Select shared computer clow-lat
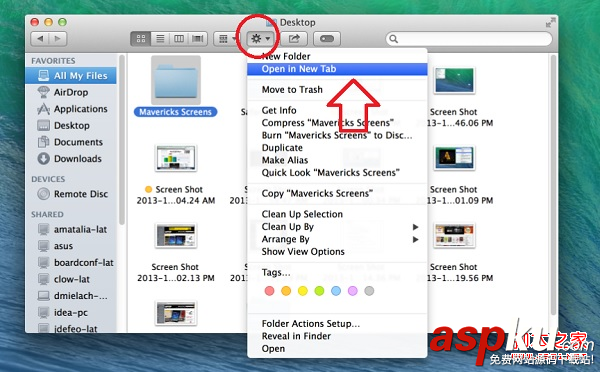 pyautogui.click(x=71, y=279)
